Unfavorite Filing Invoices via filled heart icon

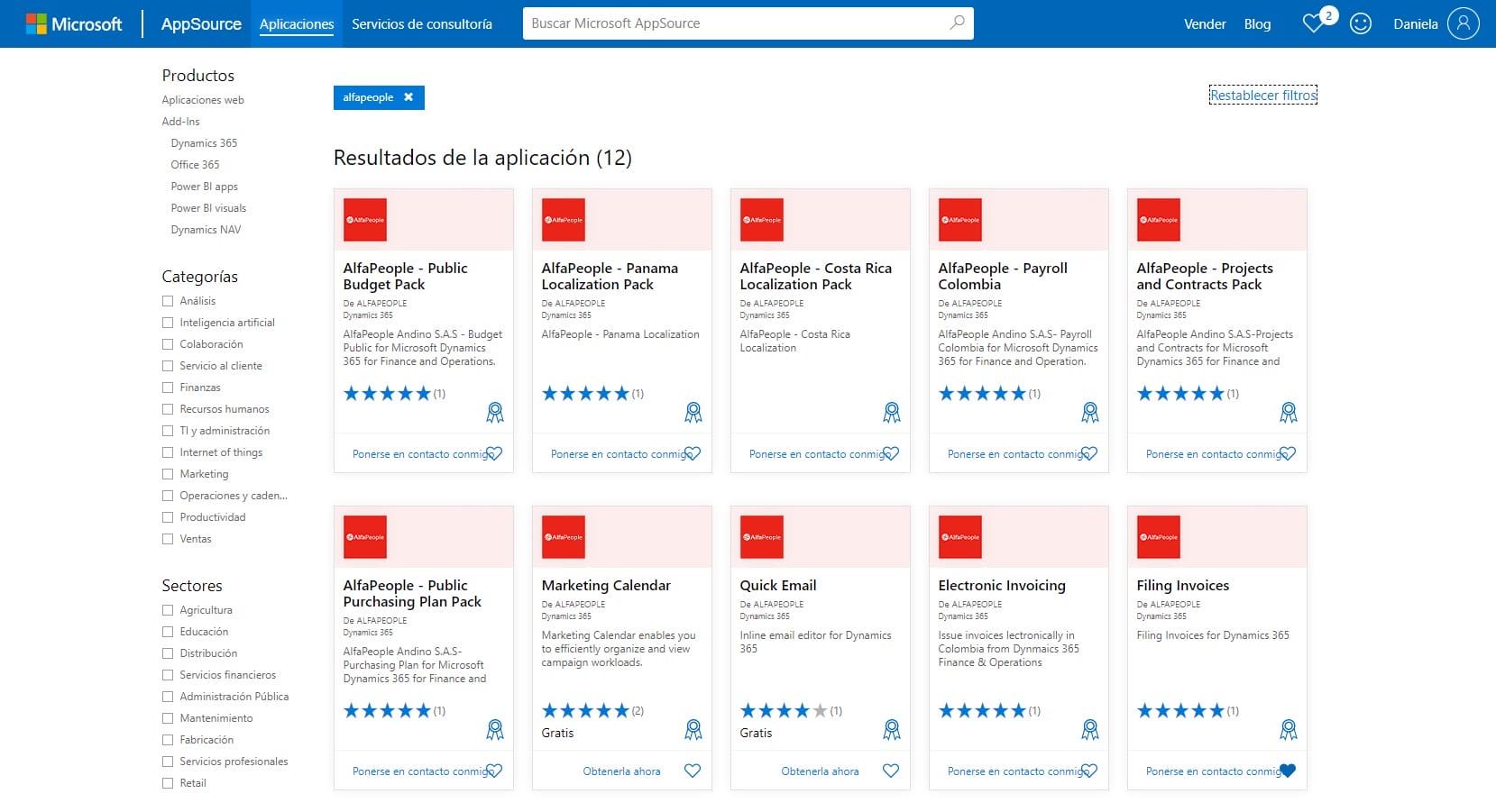coord(1287,771)
